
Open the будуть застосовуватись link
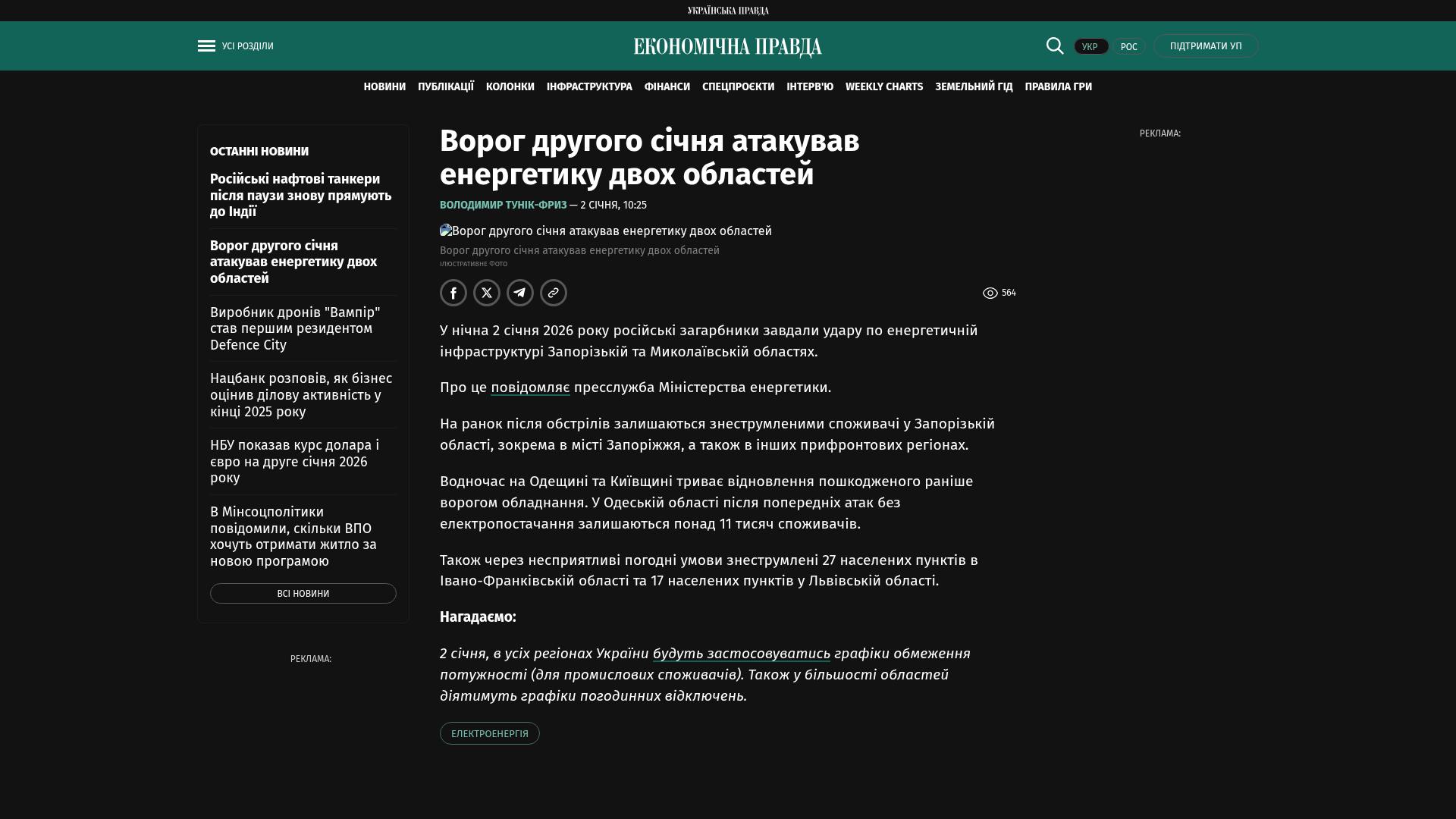[741, 654]
